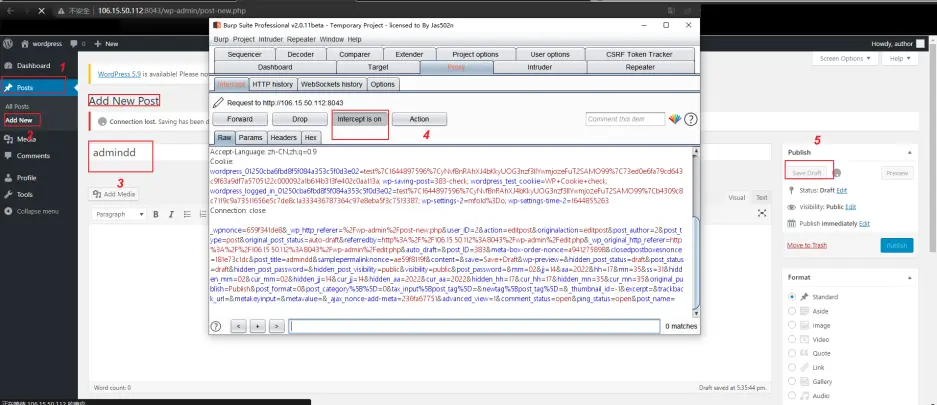Viewport: 937px width, 405px height.
Task: Open the Paragraph format dropdown
Action: click(120, 214)
